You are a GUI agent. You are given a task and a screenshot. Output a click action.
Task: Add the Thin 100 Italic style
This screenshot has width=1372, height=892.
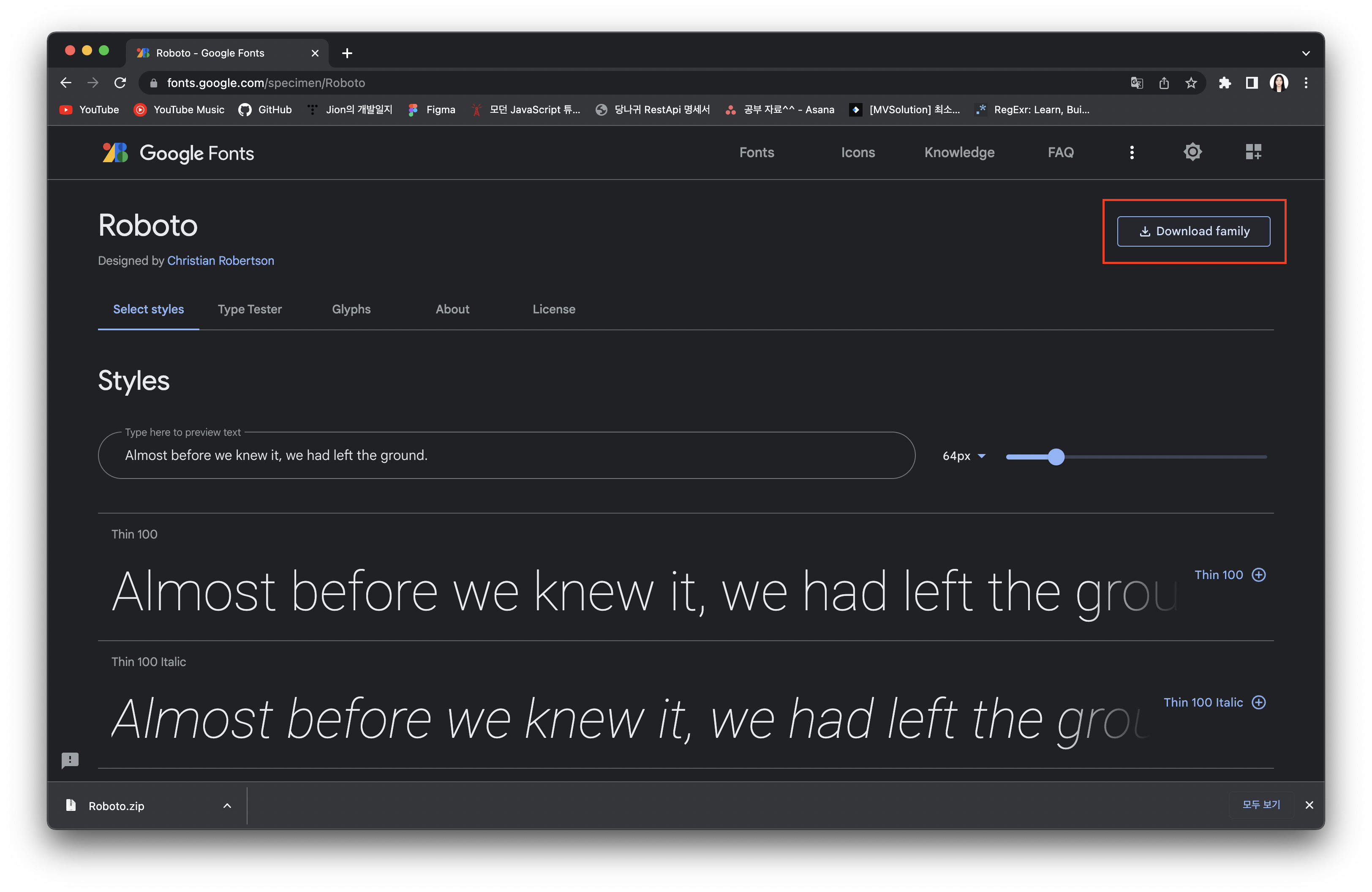click(x=1258, y=702)
